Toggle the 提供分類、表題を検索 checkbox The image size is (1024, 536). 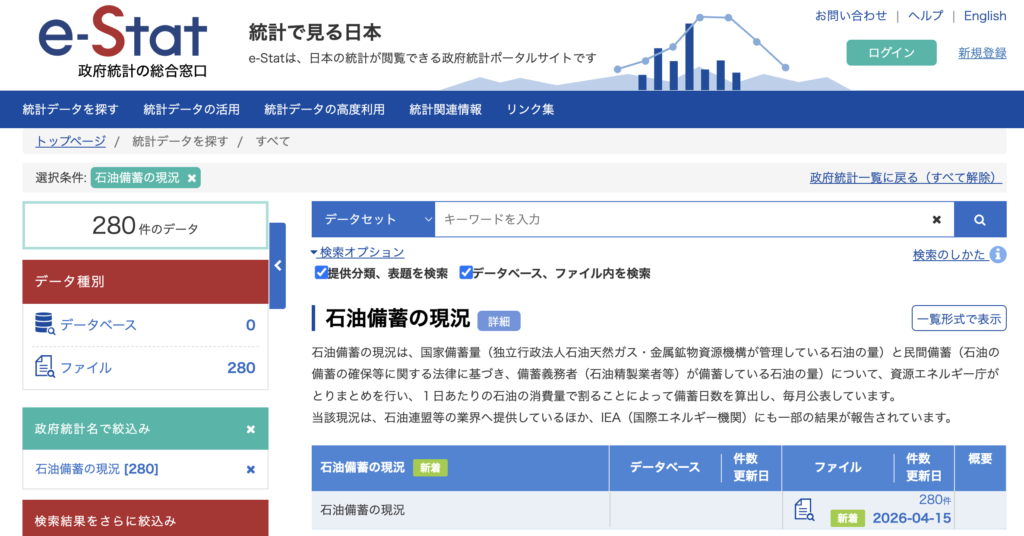[x=321, y=272]
